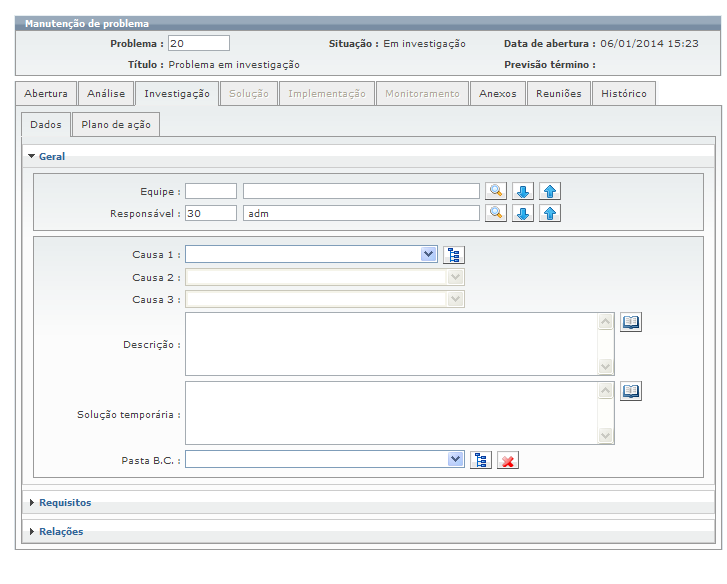Image resolution: width=727 pixels, height=584 pixels.
Task: Switch to the Análise tab
Action: pos(106,94)
